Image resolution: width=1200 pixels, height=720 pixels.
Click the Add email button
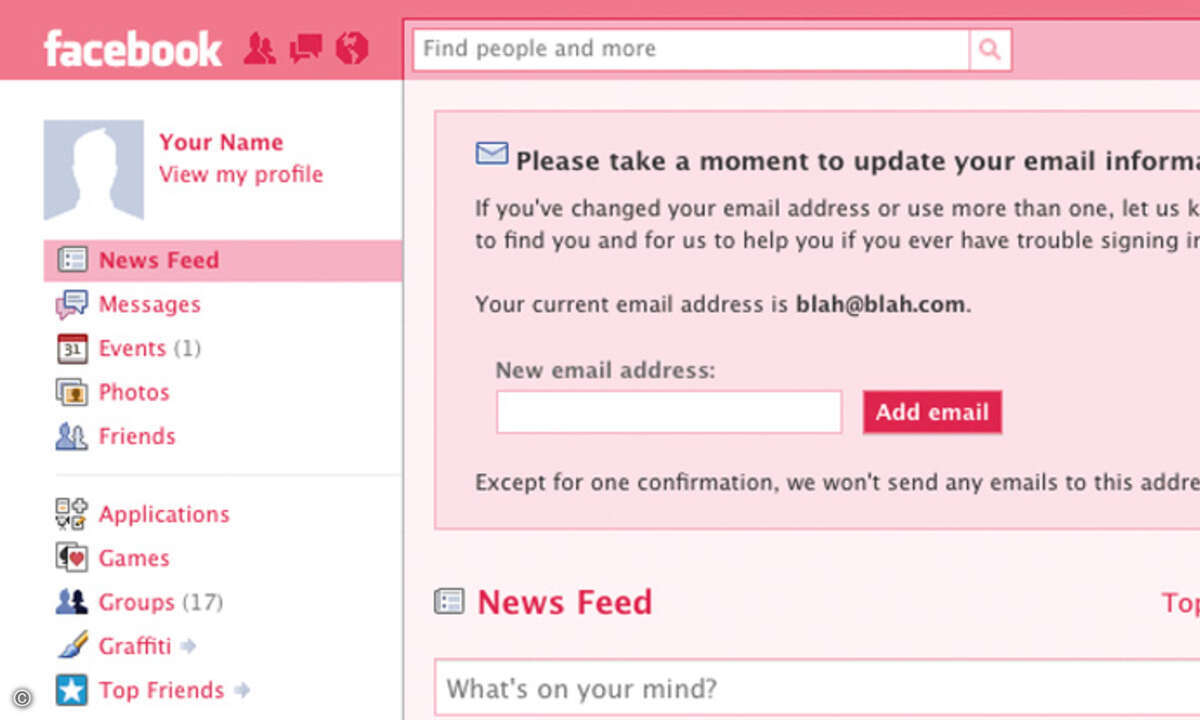coord(932,412)
